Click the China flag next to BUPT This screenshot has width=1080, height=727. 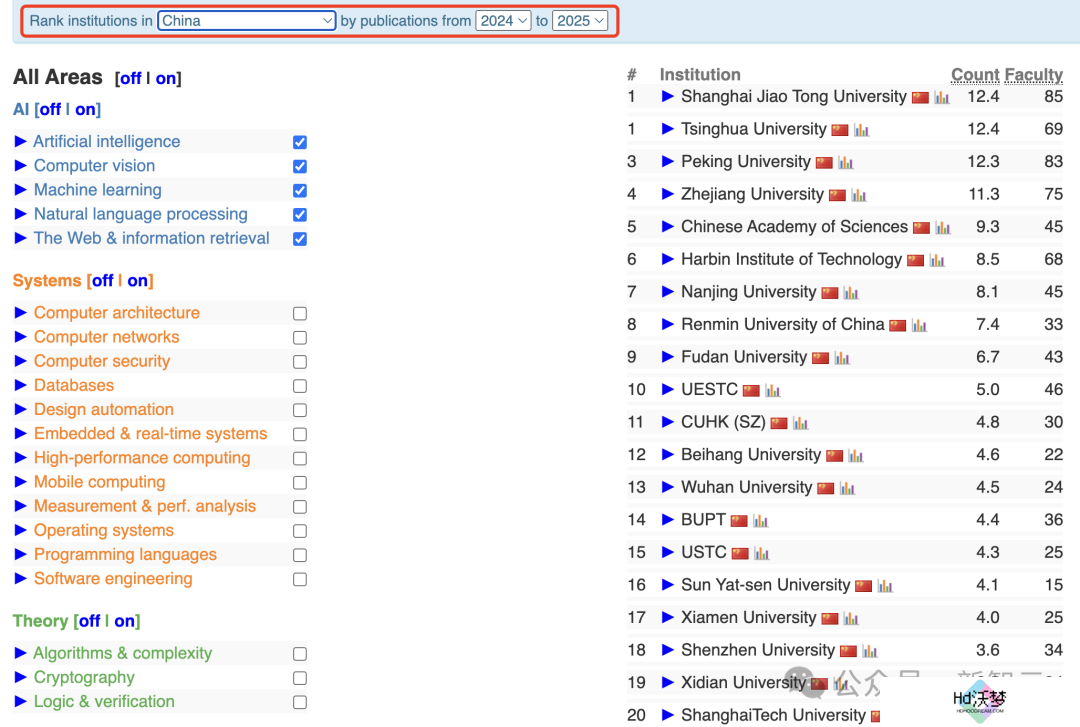739,521
